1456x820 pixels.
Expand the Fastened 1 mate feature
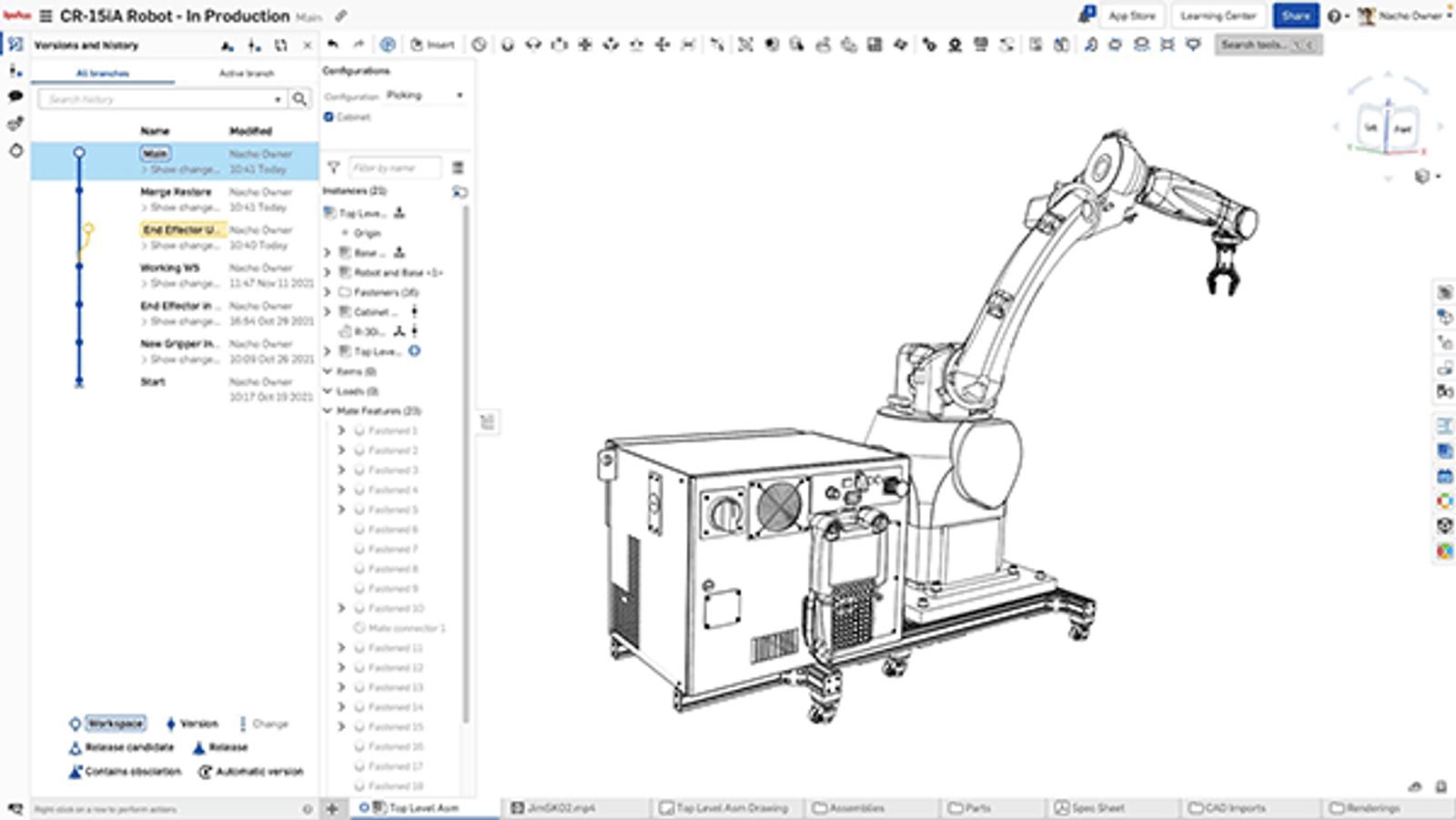pyautogui.click(x=342, y=430)
